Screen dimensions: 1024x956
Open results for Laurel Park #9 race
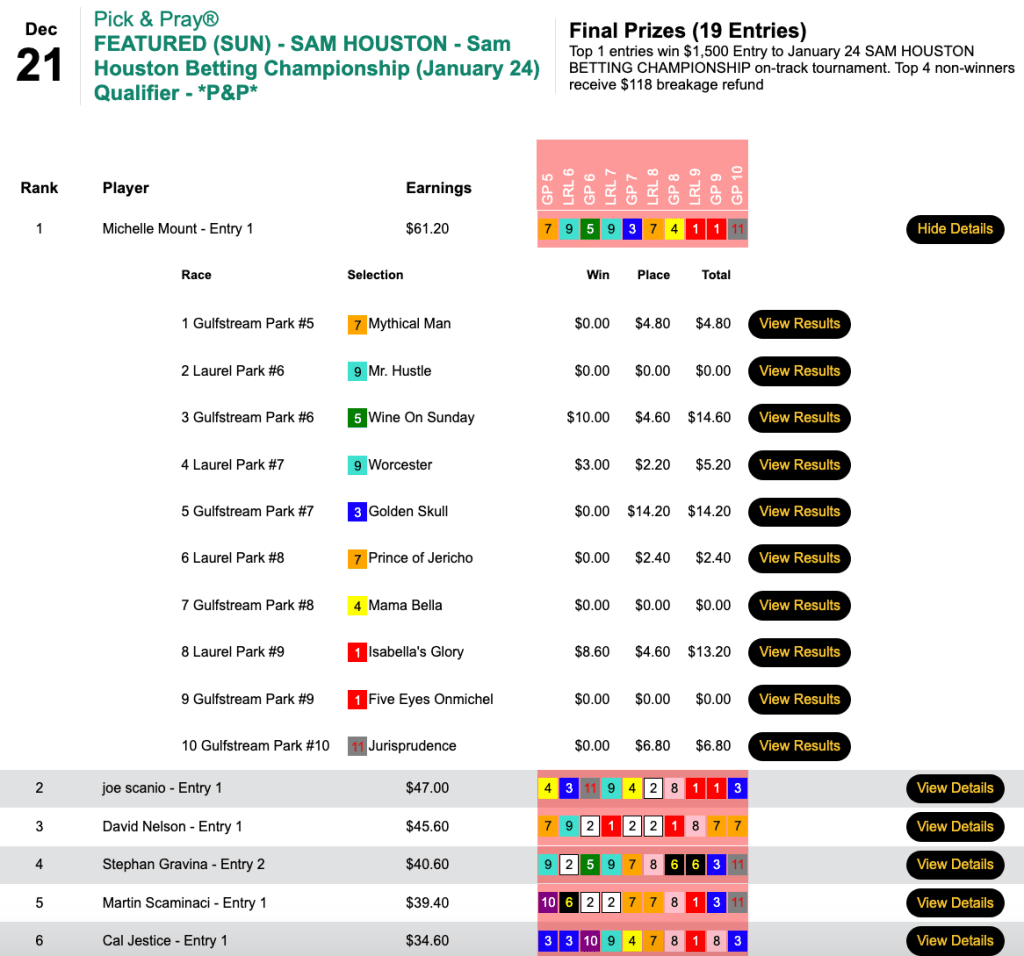click(799, 652)
